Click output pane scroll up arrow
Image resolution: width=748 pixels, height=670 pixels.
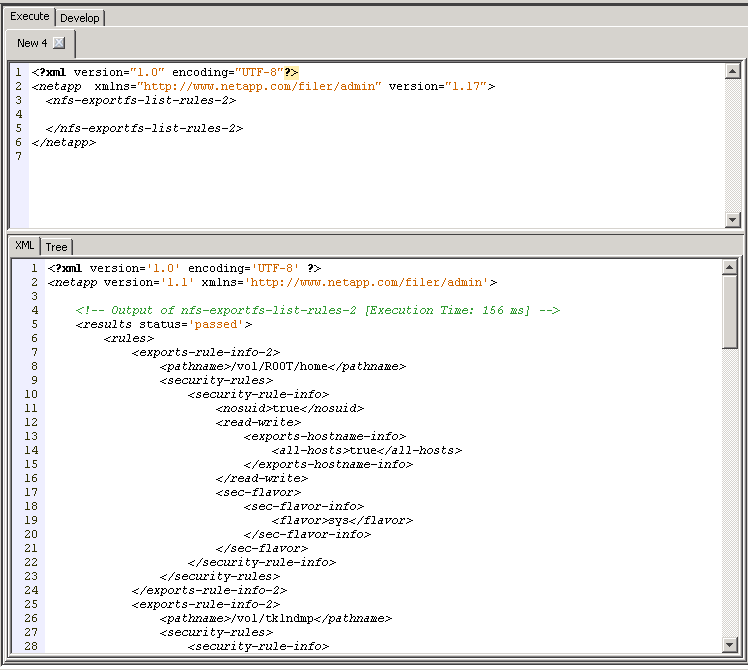tap(730, 267)
